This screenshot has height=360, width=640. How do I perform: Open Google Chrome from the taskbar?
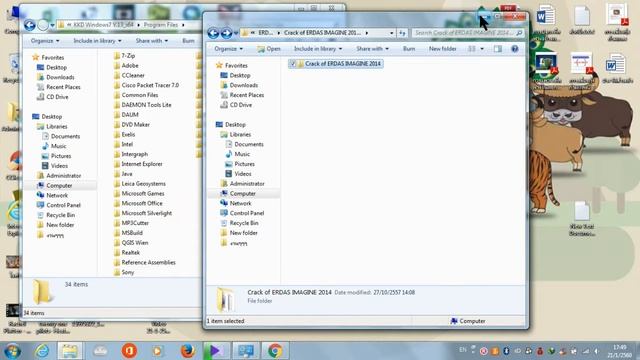[x=275, y=351]
